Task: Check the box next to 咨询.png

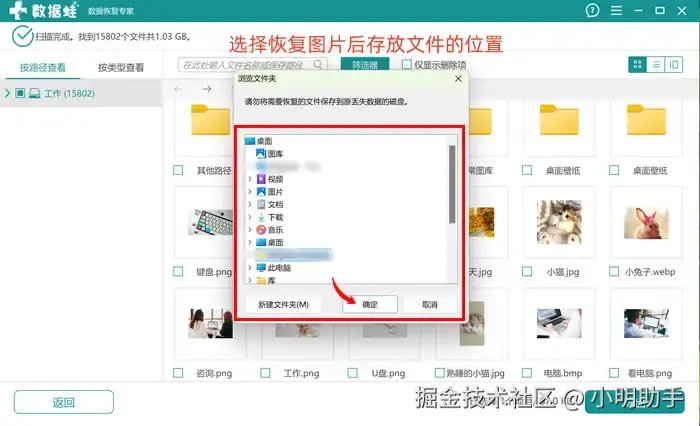Action: tap(178, 373)
